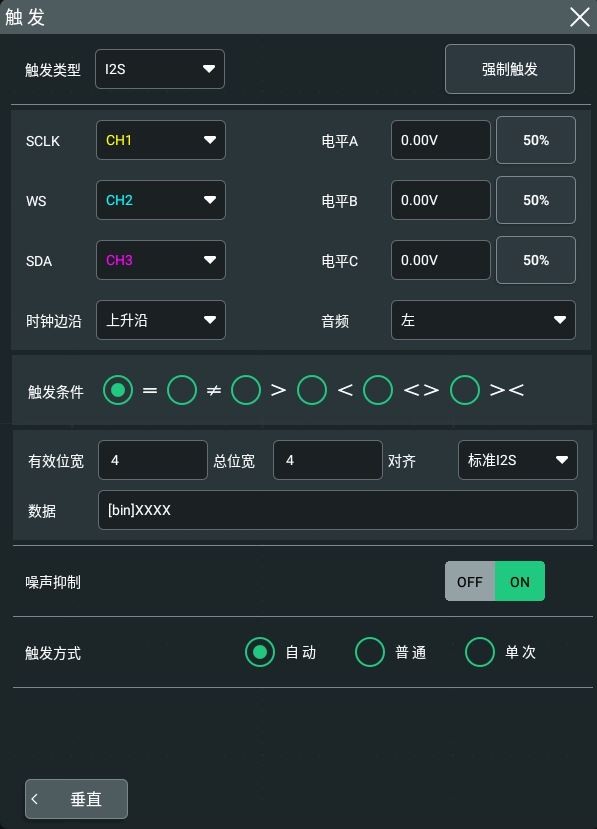
Task: Select the less-than trigger condition
Action: (312, 390)
